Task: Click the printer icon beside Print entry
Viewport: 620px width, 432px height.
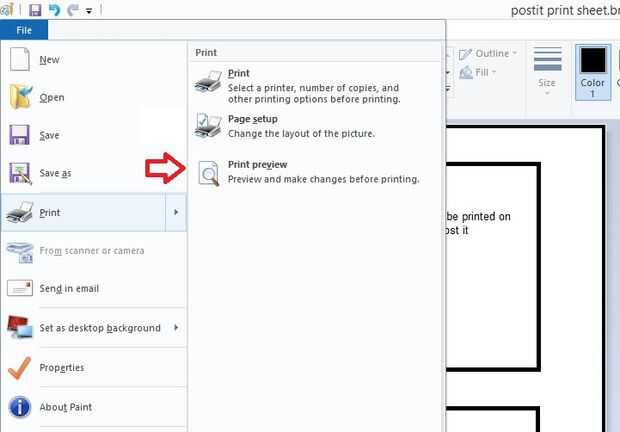Action: coord(20,212)
